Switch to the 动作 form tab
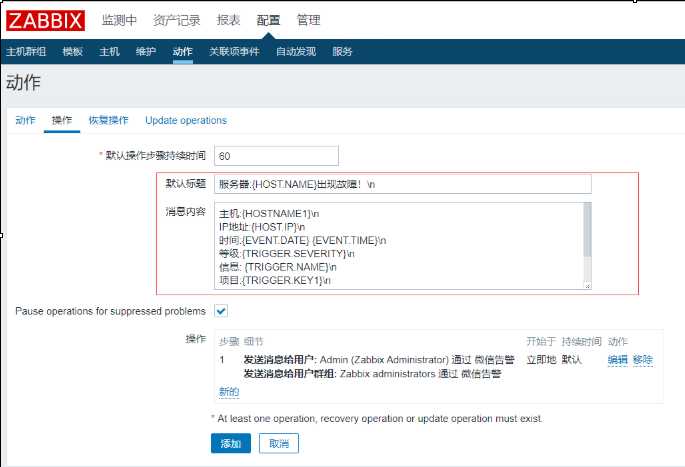This screenshot has width=685, height=467. 25,120
